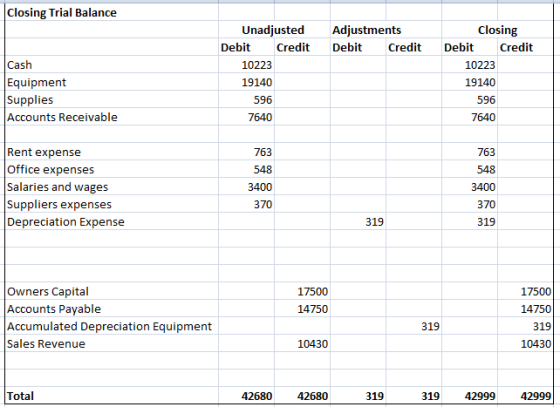Select Cash 10223 in Closing Debit
560x407 pixels.
click(480, 65)
